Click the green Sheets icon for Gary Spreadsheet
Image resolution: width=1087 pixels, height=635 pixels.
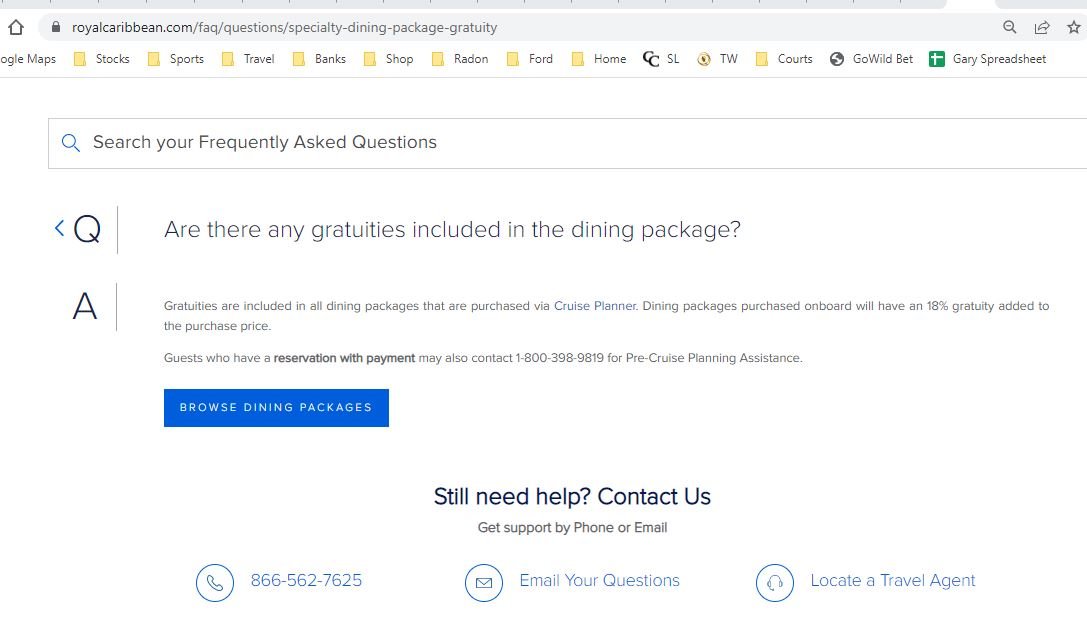click(937, 58)
